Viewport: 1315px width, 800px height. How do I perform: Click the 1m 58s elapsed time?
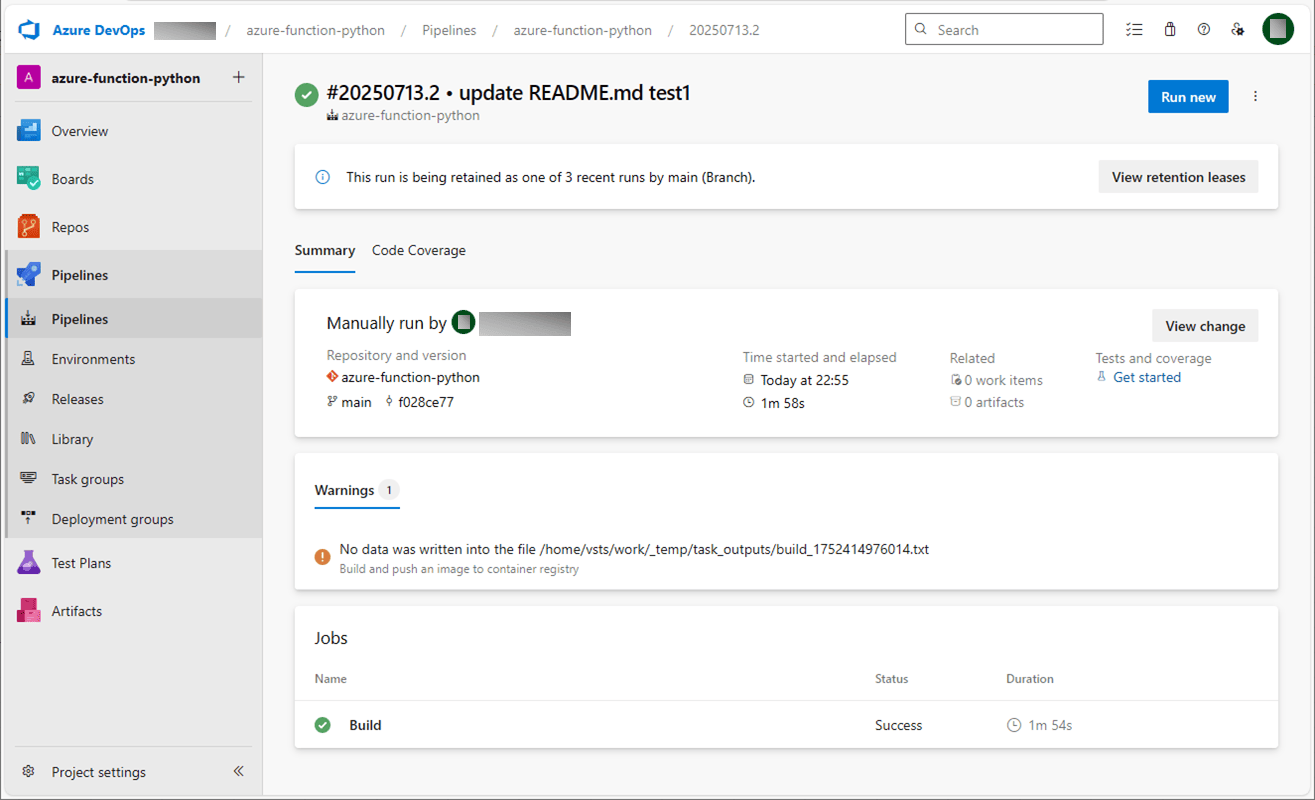pyautogui.click(x=782, y=403)
